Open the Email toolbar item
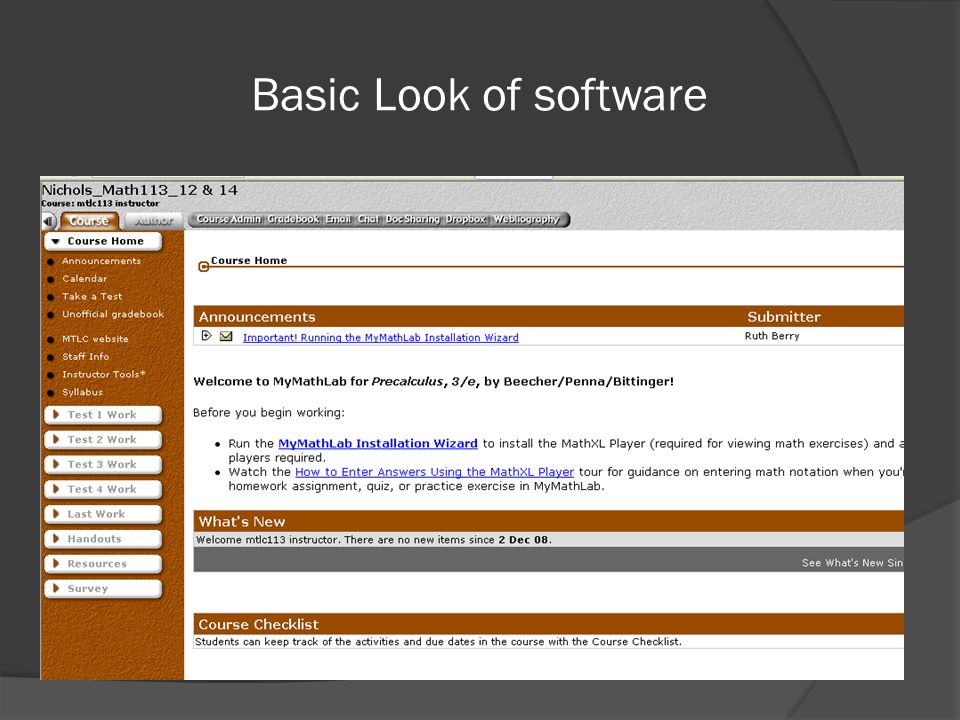 pos(338,219)
